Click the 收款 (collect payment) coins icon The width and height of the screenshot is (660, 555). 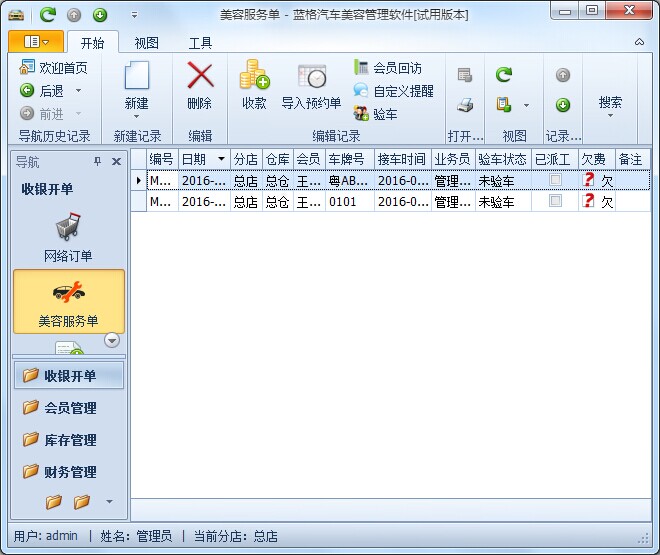click(x=254, y=77)
